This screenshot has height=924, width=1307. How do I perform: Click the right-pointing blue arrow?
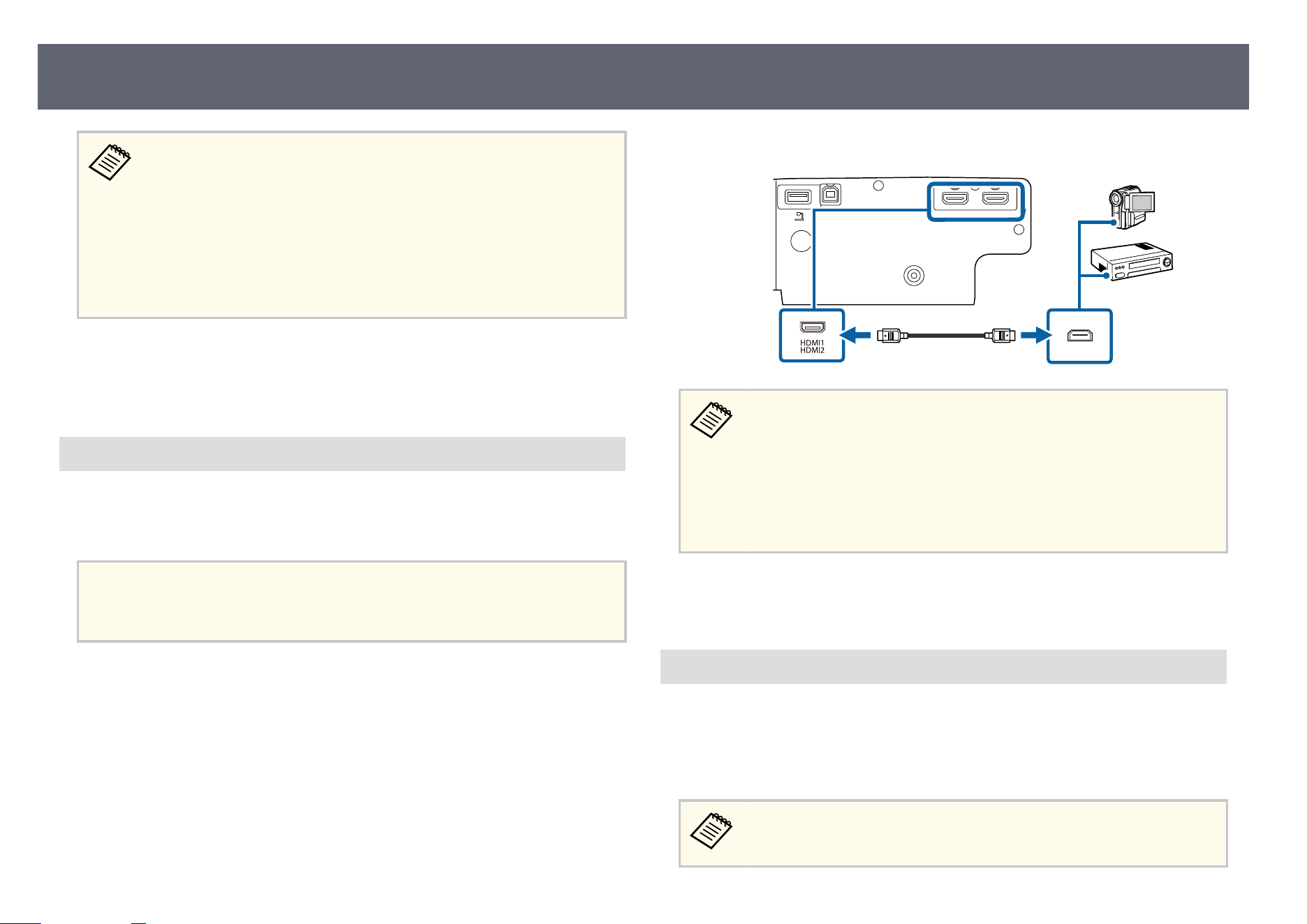tap(1036, 336)
